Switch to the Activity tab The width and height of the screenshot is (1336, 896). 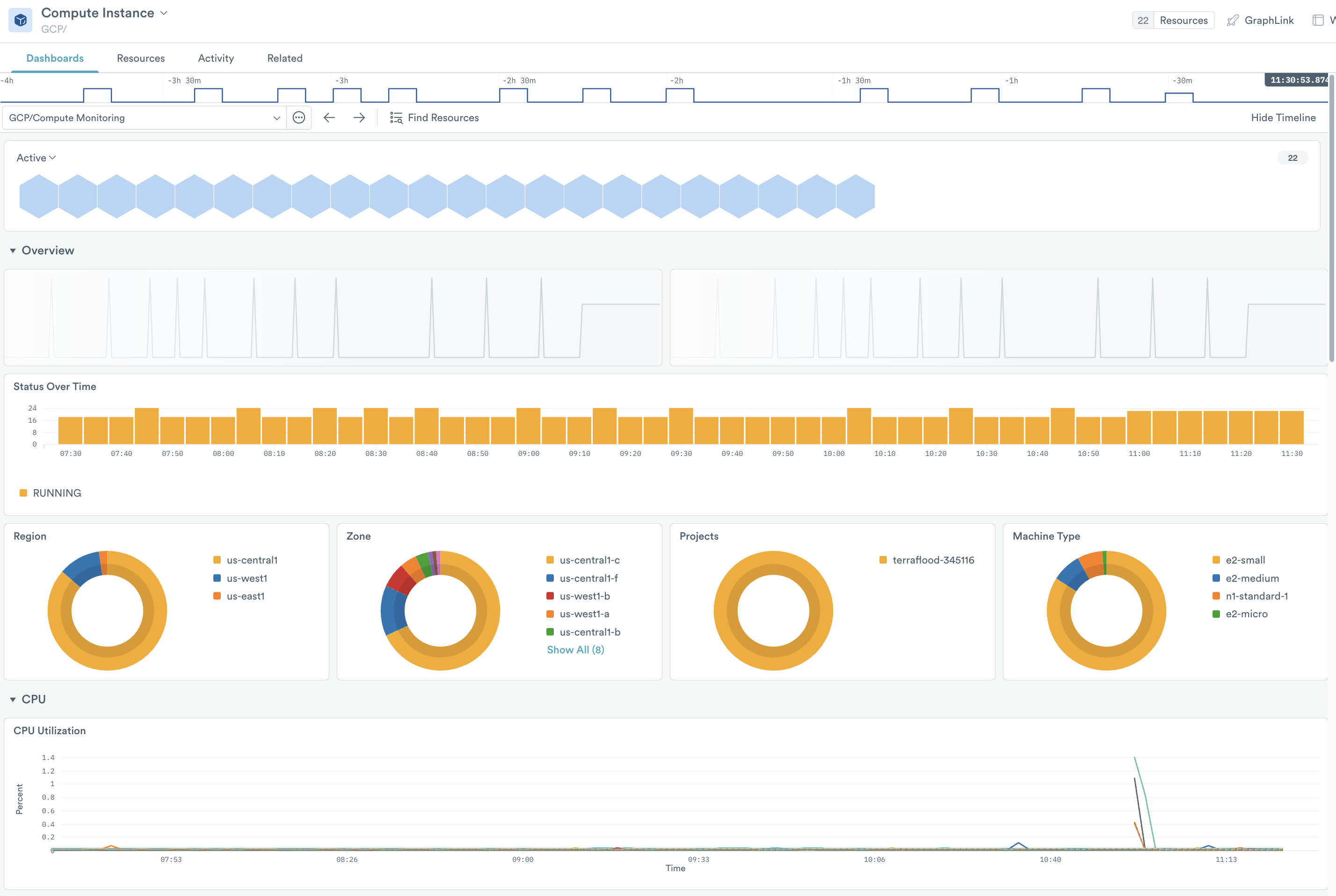[x=216, y=58]
